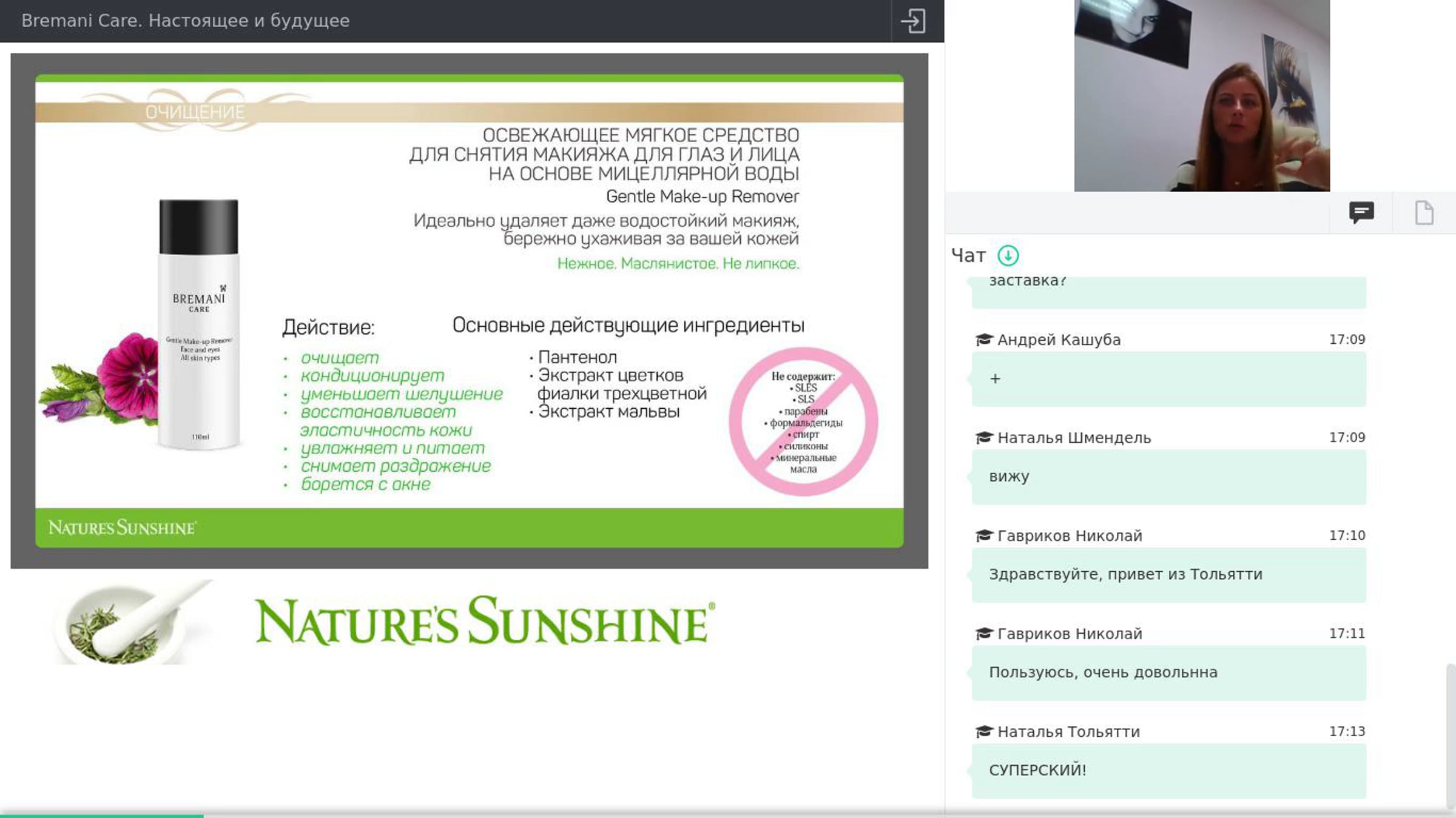The image size is (1456, 818).
Task: Click the 'Чат' panel heading
Action: pyautogui.click(x=968, y=256)
